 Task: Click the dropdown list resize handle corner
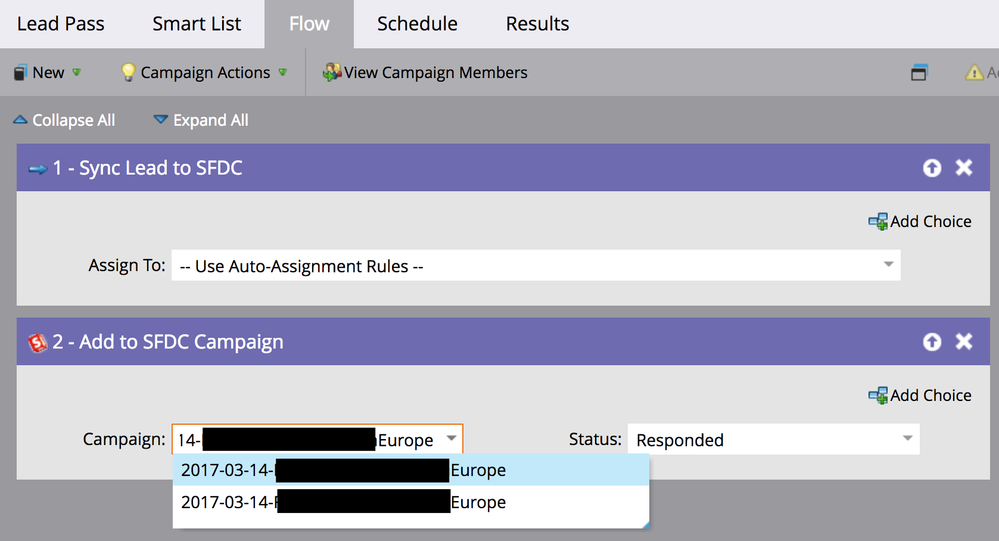click(x=645, y=524)
